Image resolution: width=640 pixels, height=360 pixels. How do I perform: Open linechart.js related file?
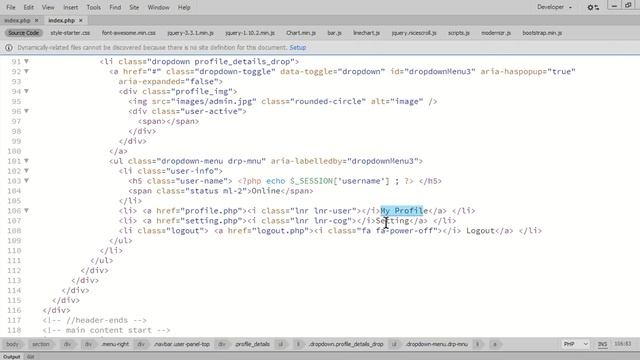pos(366,33)
